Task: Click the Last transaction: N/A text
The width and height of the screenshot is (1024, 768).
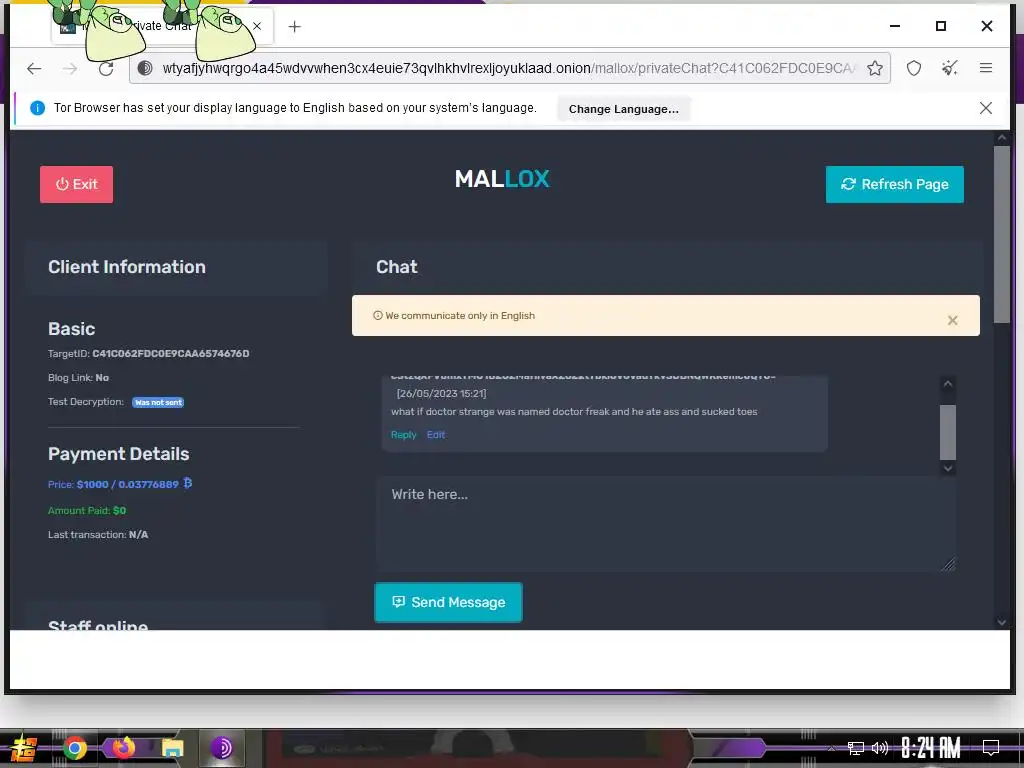Action: click(98, 535)
